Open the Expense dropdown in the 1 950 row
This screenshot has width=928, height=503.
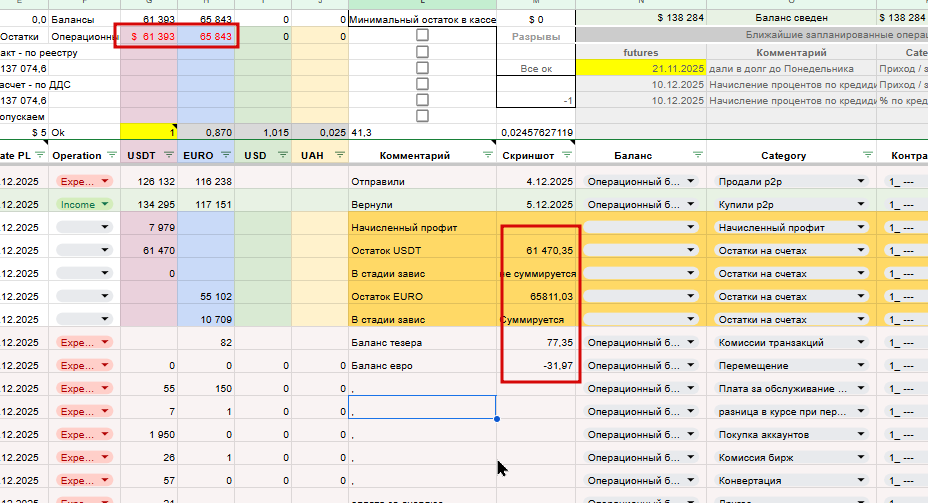click(x=84, y=435)
